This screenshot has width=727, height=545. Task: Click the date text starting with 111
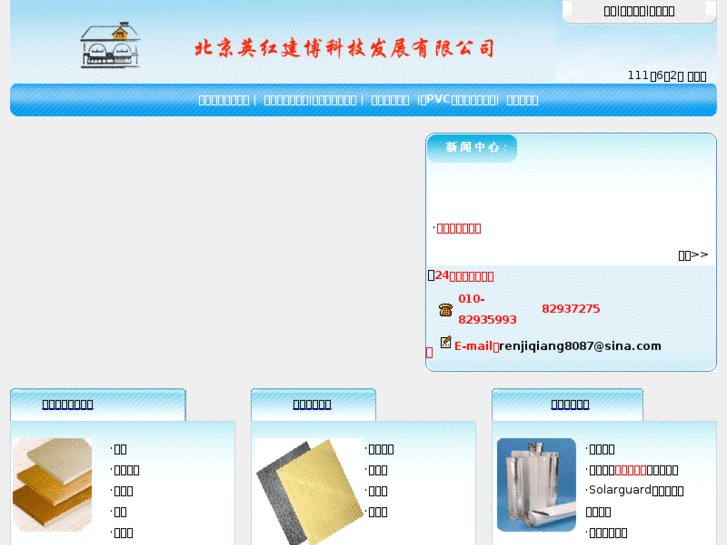pos(667,76)
